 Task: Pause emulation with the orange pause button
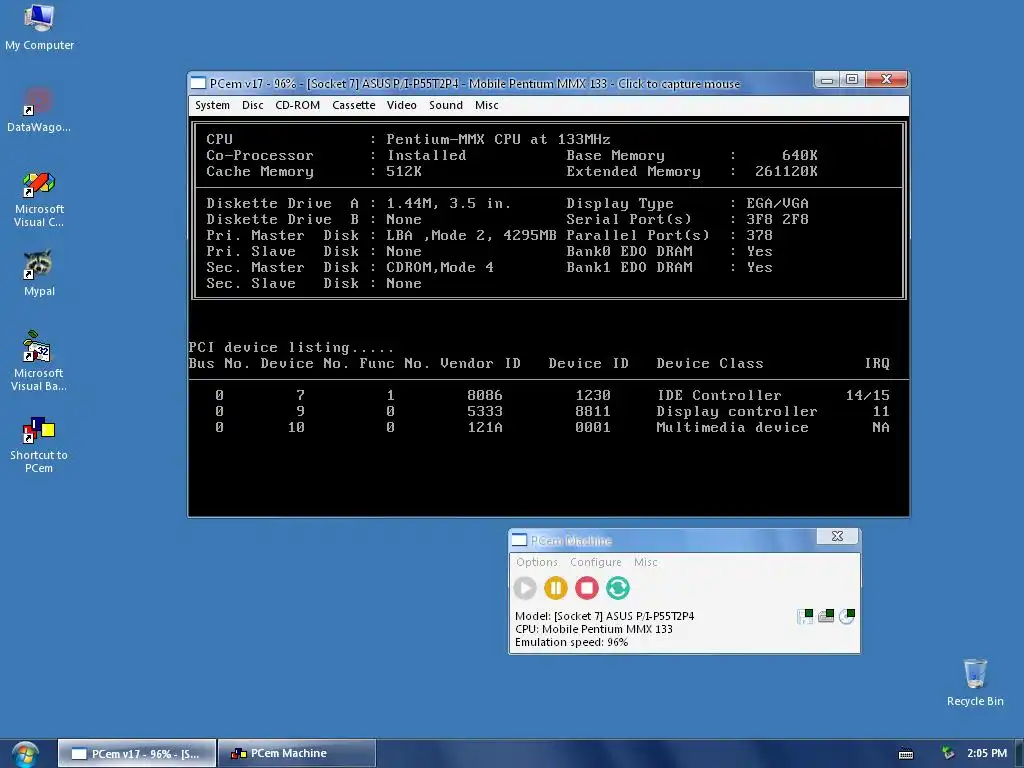556,588
